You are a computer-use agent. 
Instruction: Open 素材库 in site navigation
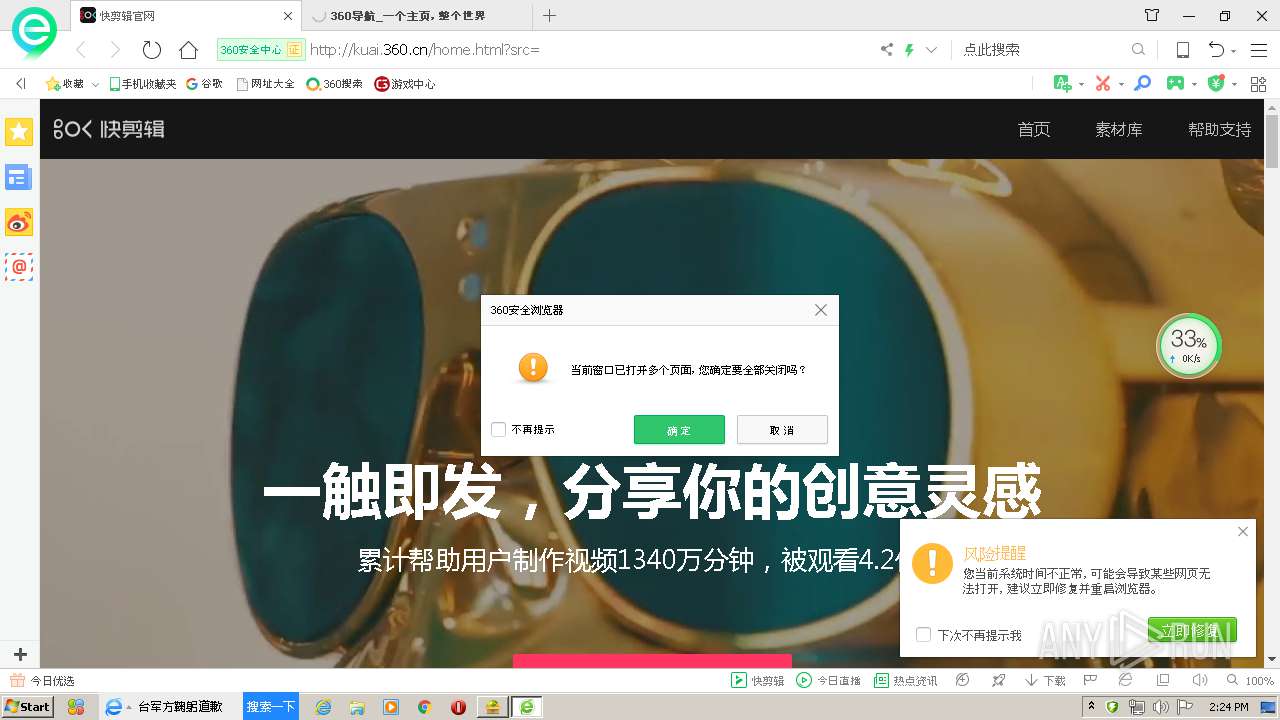pyautogui.click(x=1119, y=129)
